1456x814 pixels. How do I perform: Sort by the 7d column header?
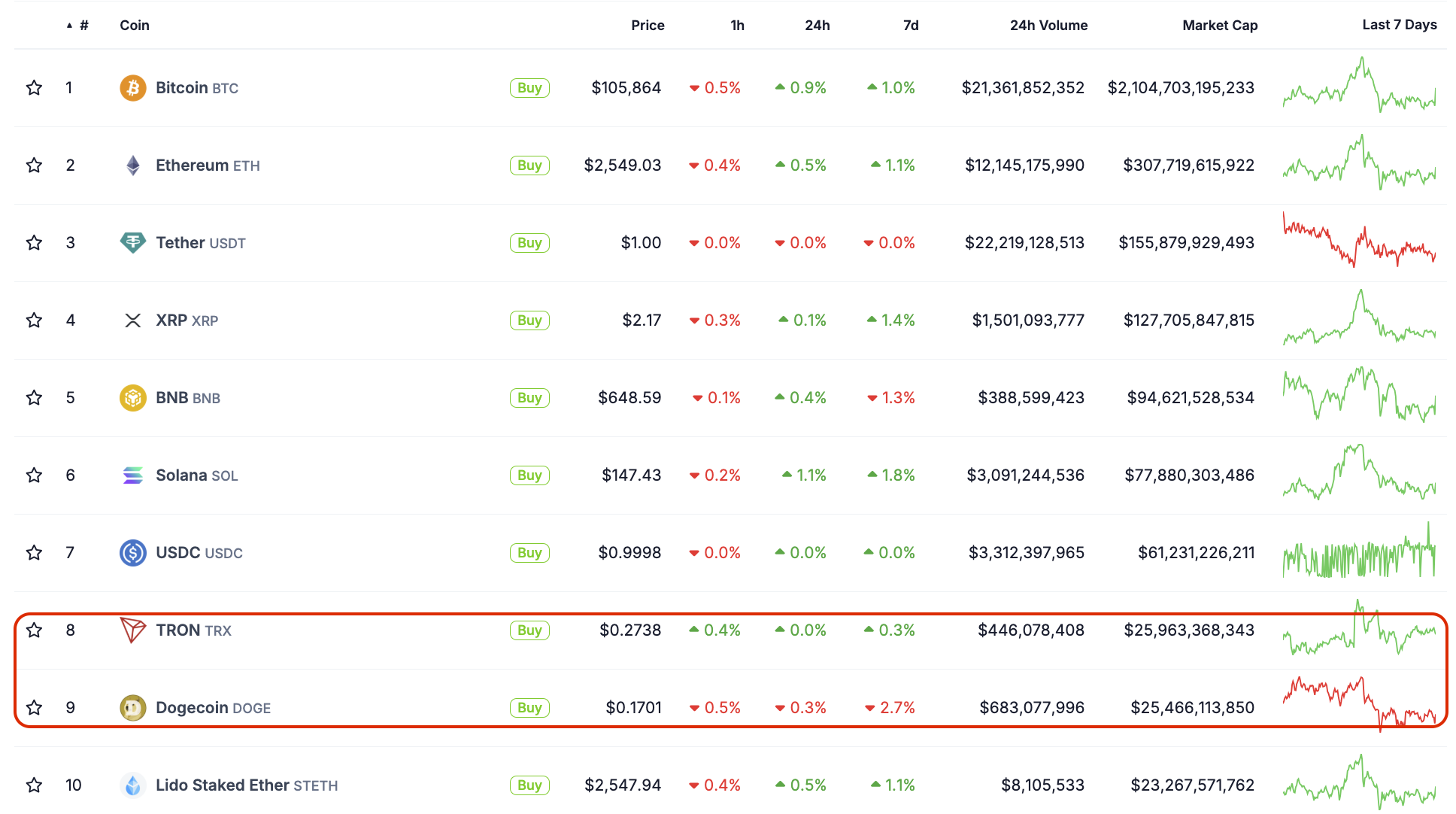(x=911, y=26)
